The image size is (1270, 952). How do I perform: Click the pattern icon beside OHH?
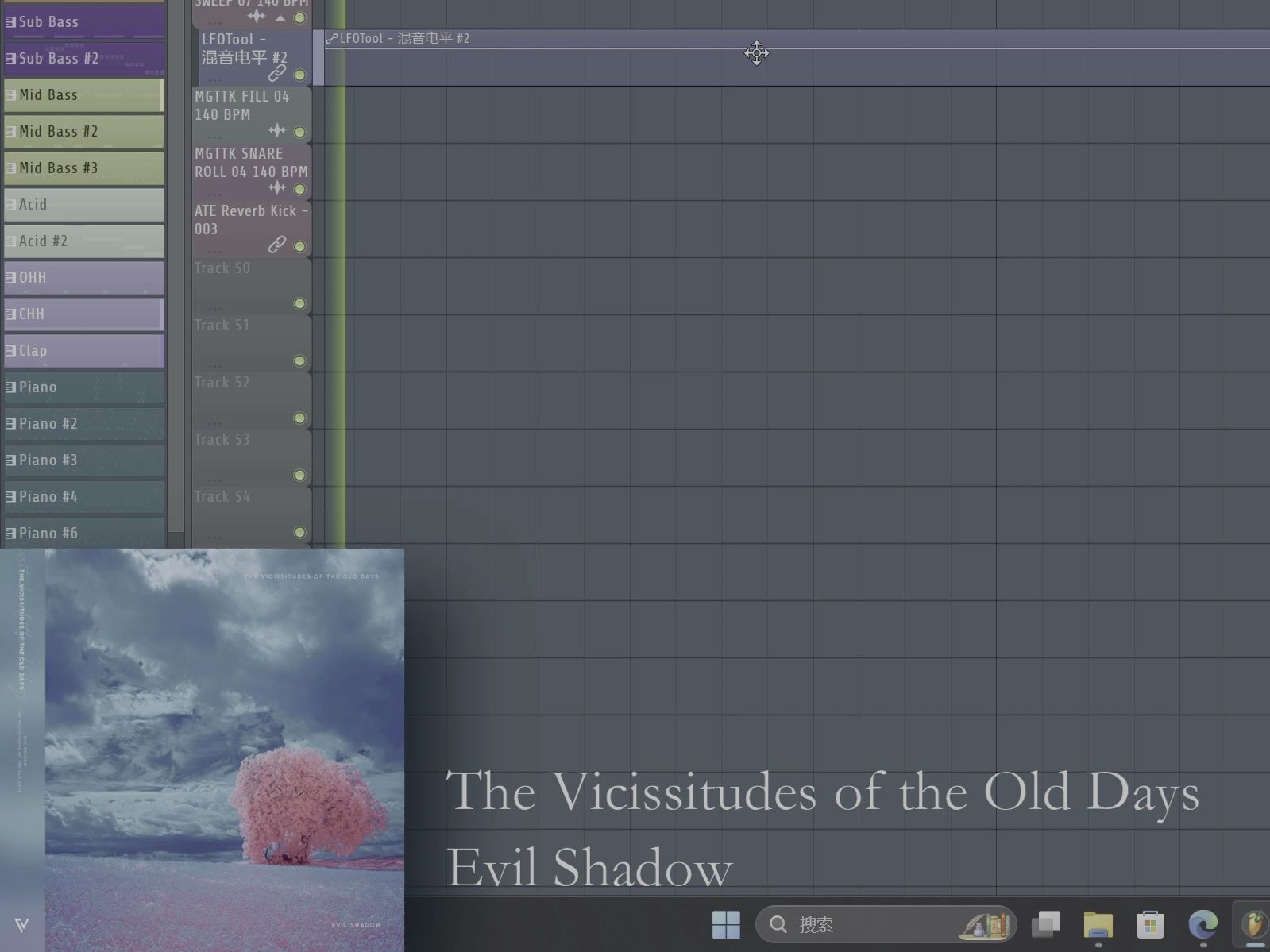pos(11,278)
